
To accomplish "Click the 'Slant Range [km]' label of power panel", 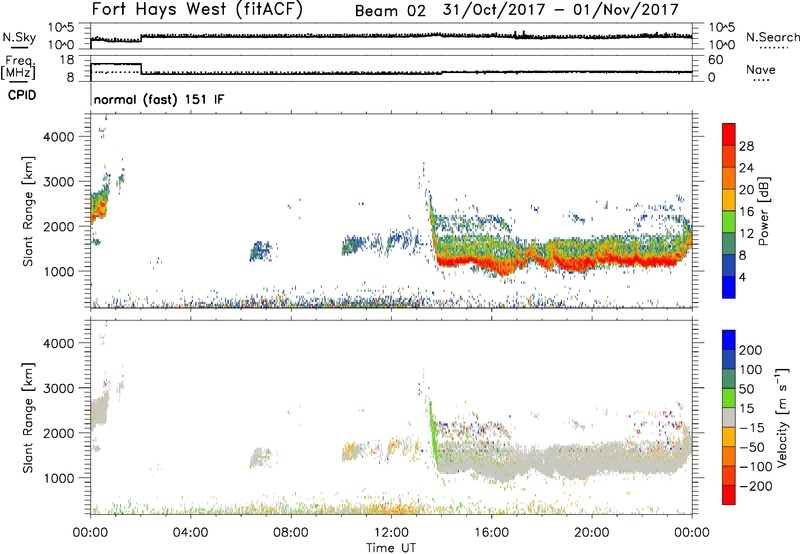I will point(28,211).
